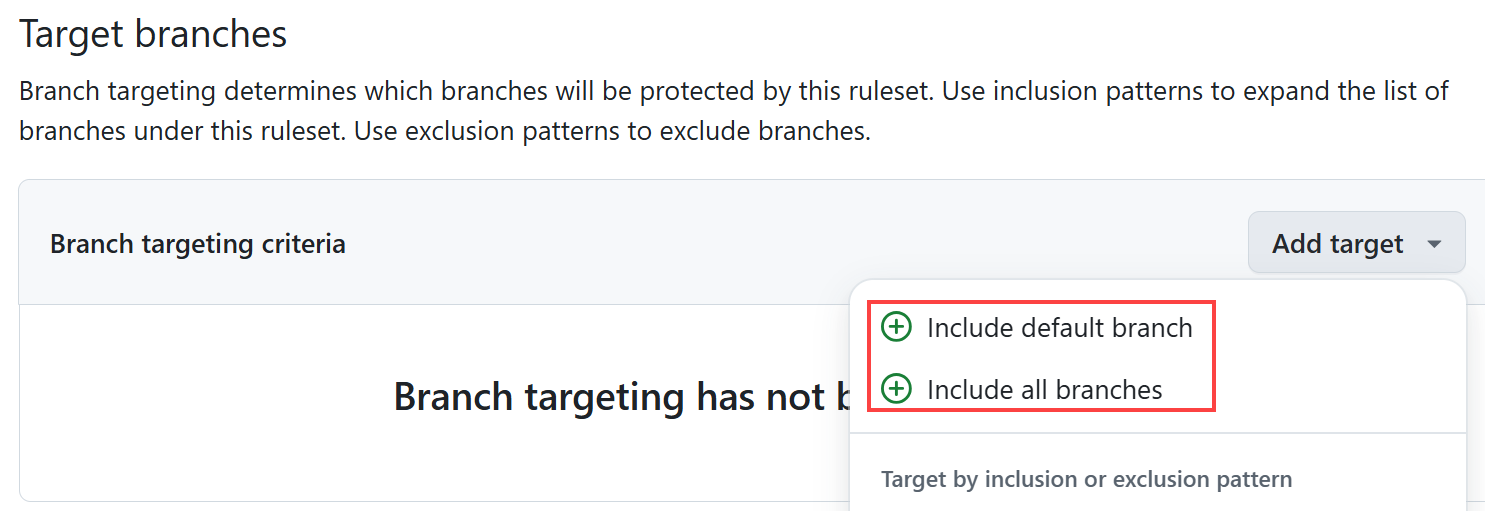
Task: Click the description line about exclusion patterns
Action: (445, 132)
